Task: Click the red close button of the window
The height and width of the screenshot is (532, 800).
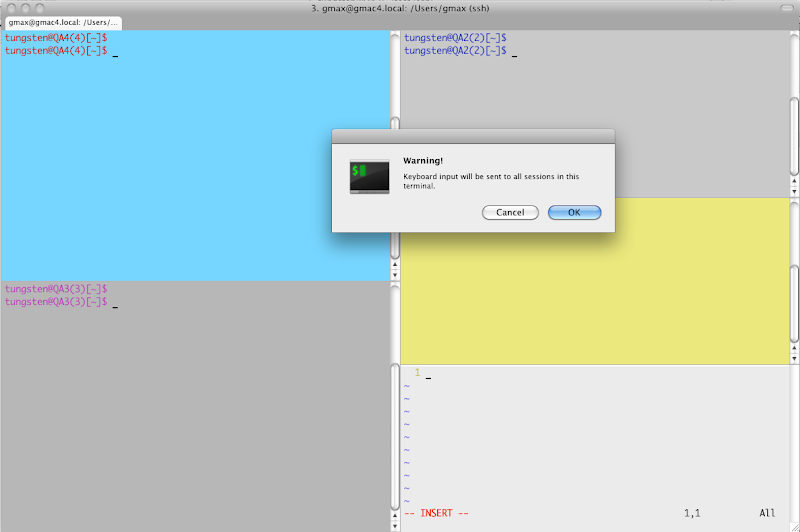Action: pos(11,8)
